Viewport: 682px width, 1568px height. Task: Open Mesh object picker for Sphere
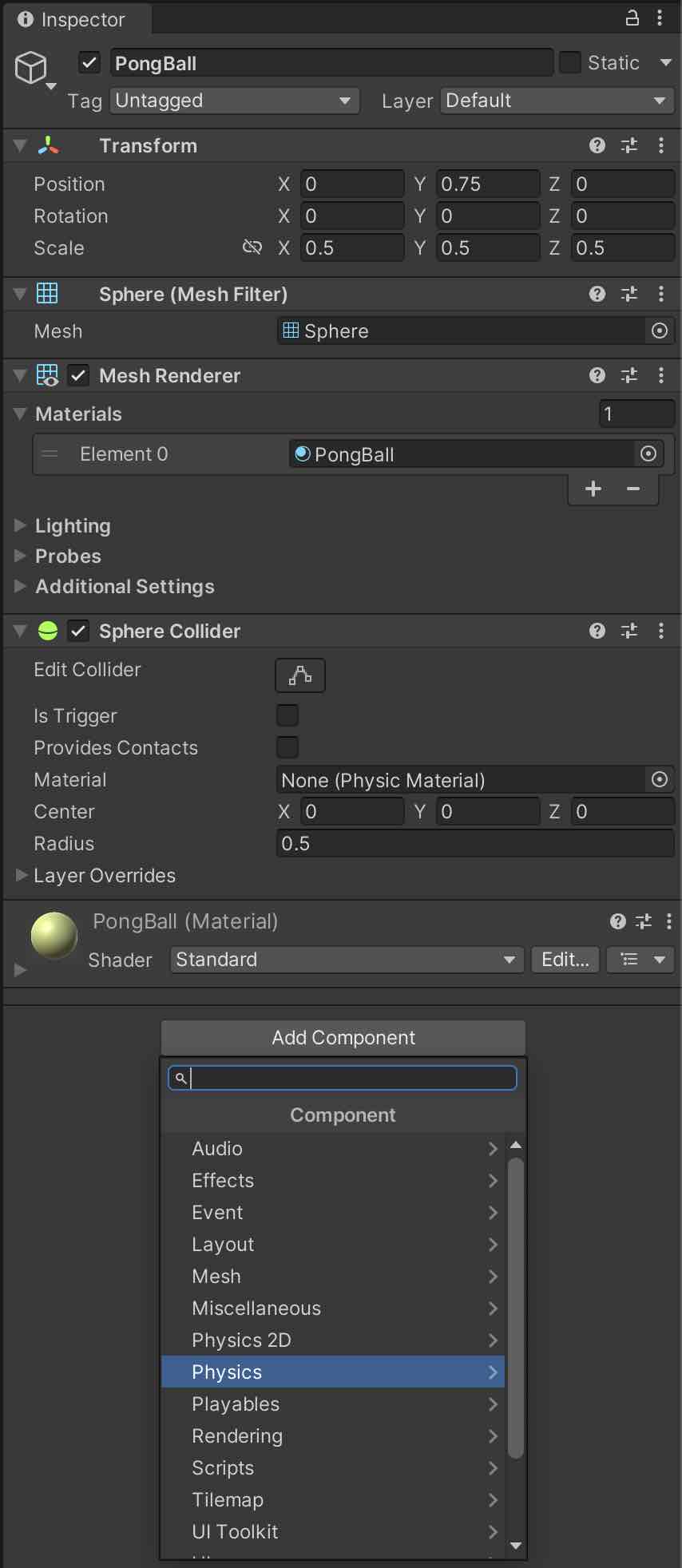659,331
